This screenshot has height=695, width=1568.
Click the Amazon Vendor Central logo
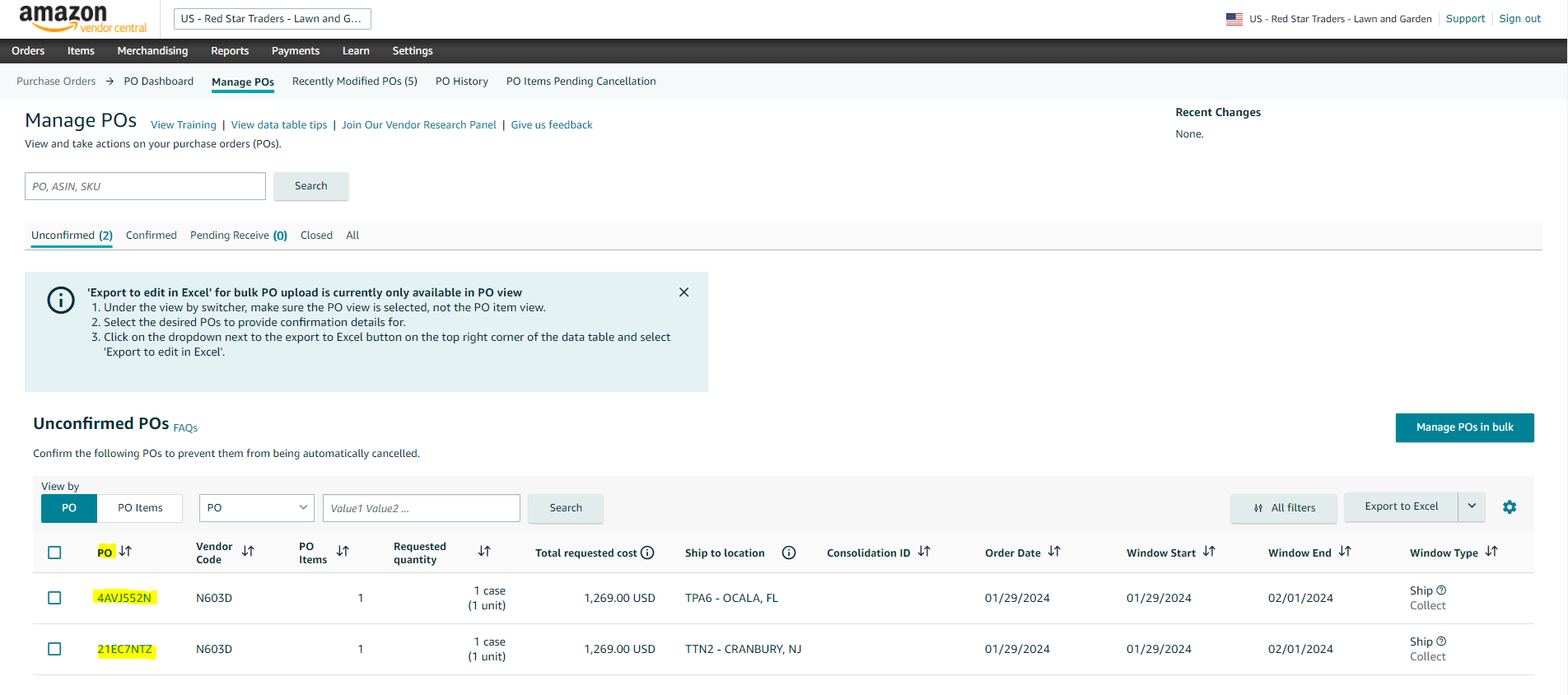[82, 19]
